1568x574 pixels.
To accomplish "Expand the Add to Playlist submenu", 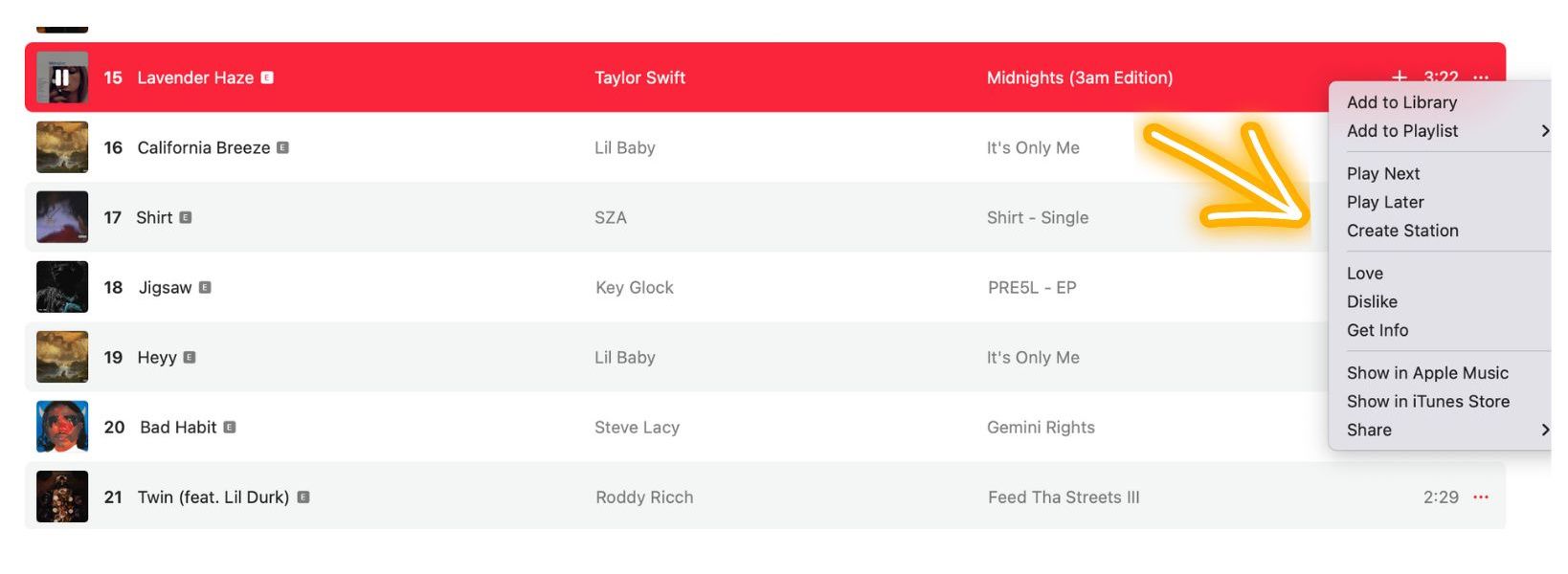I will coord(1544,131).
